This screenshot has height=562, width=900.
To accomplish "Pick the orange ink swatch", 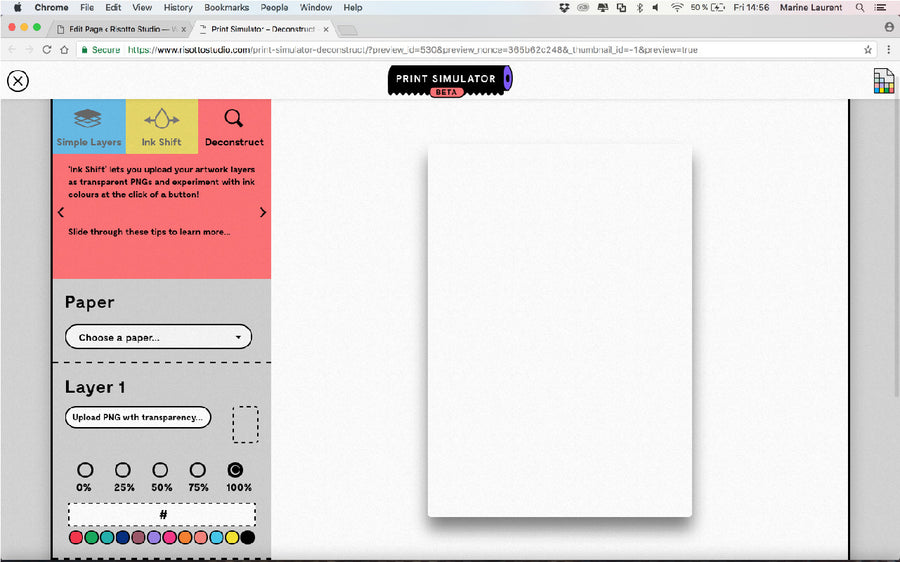I will click(185, 537).
